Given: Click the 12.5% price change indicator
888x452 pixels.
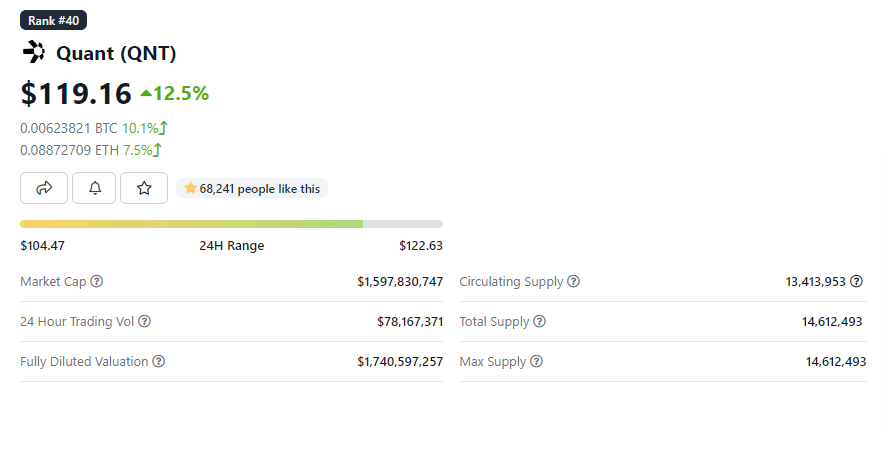Looking at the screenshot, I should click(175, 94).
